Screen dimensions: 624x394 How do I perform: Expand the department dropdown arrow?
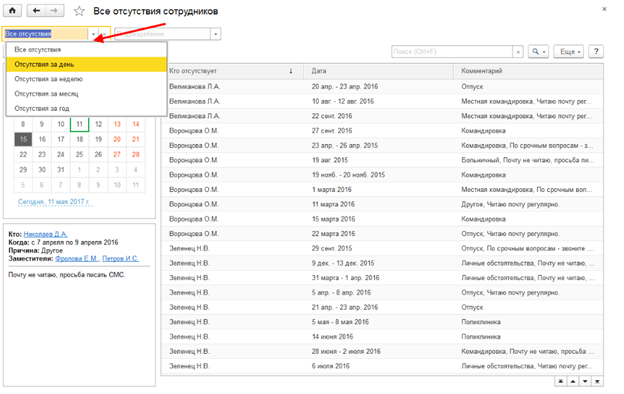(215, 34)
